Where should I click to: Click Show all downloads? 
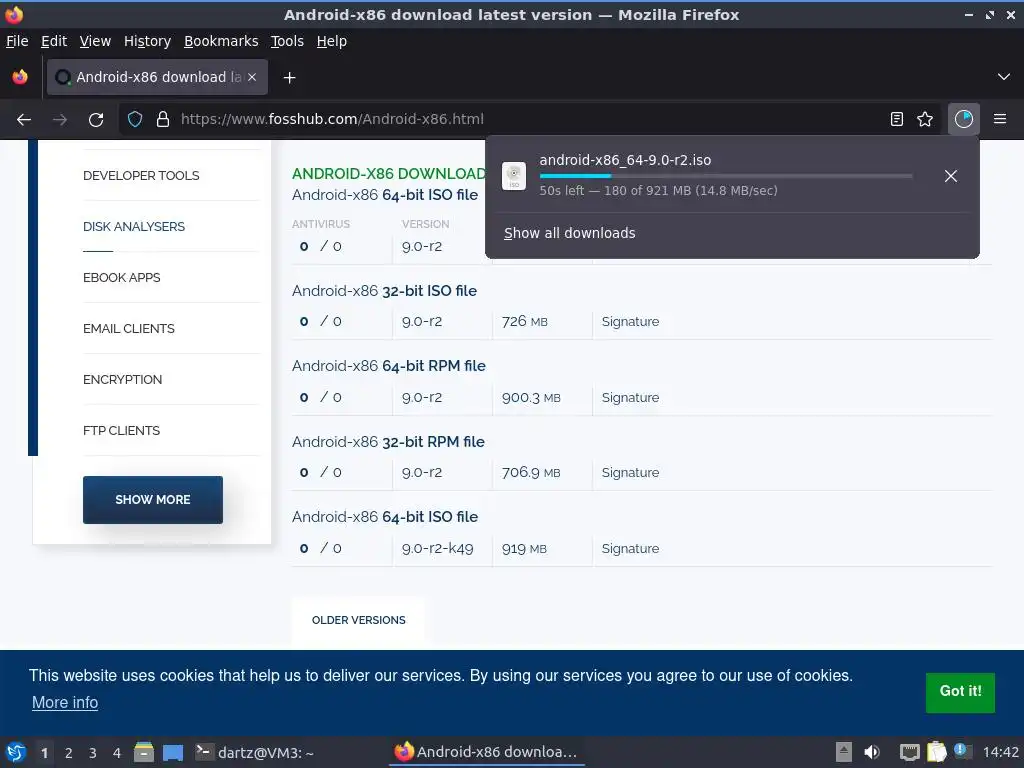[569, 233]
